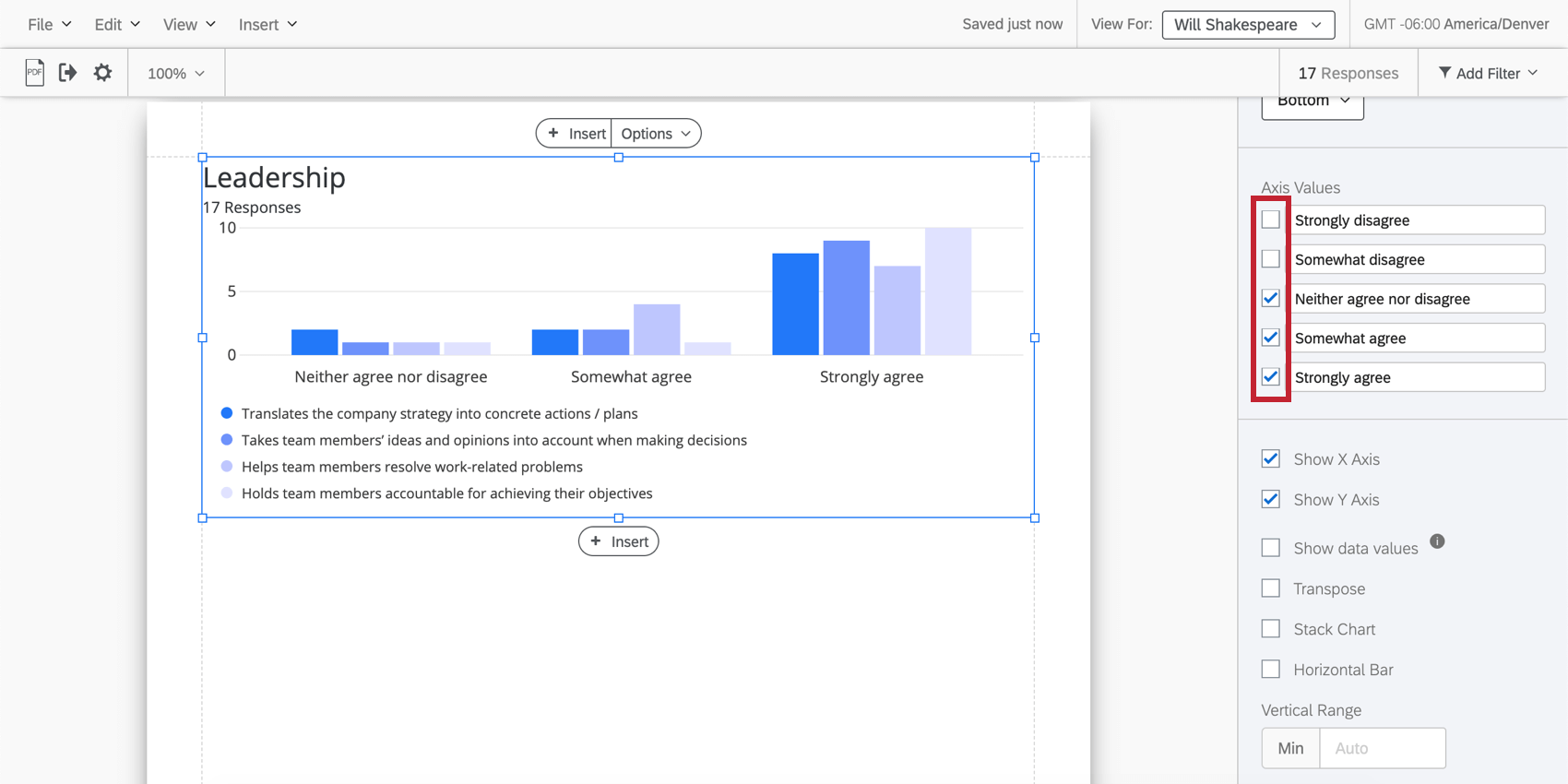The image size is (1568, 784).
Task: Check the Strongly disagree axis value
Action: coord(1271,220)
